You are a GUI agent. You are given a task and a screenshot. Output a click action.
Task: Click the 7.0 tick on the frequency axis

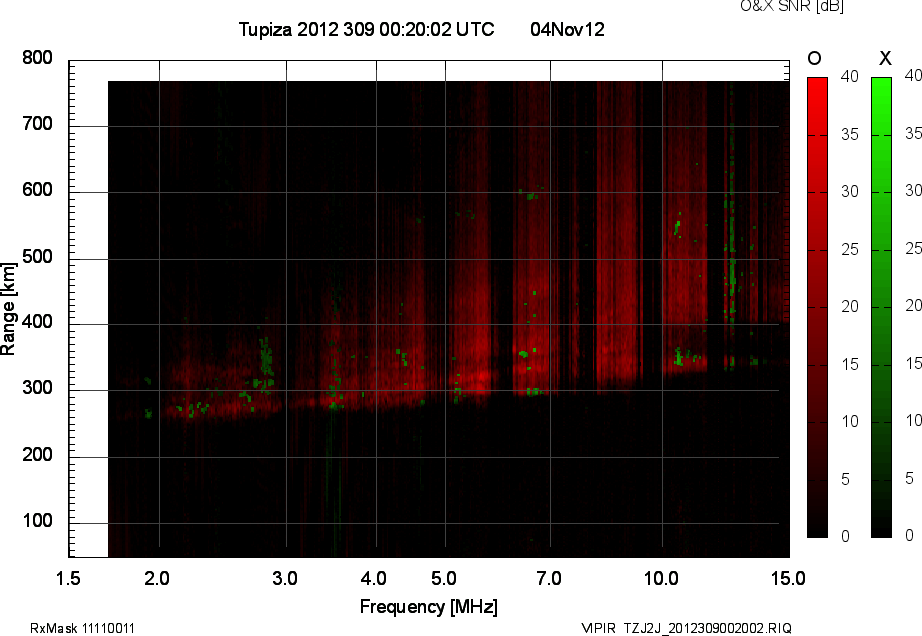(x=549, y=578)
